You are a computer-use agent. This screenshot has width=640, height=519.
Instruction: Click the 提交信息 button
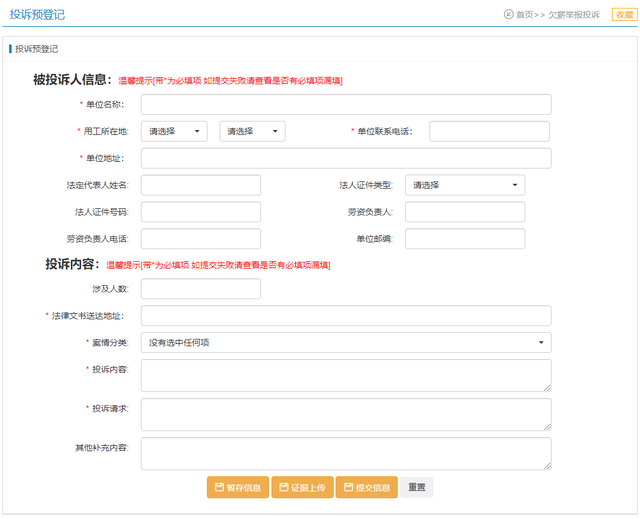click(x=367, y=487)
